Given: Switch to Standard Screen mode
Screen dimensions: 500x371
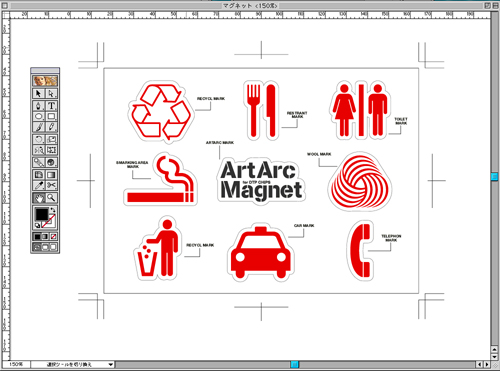Looking at the screenshot, I should coord(37,247).
